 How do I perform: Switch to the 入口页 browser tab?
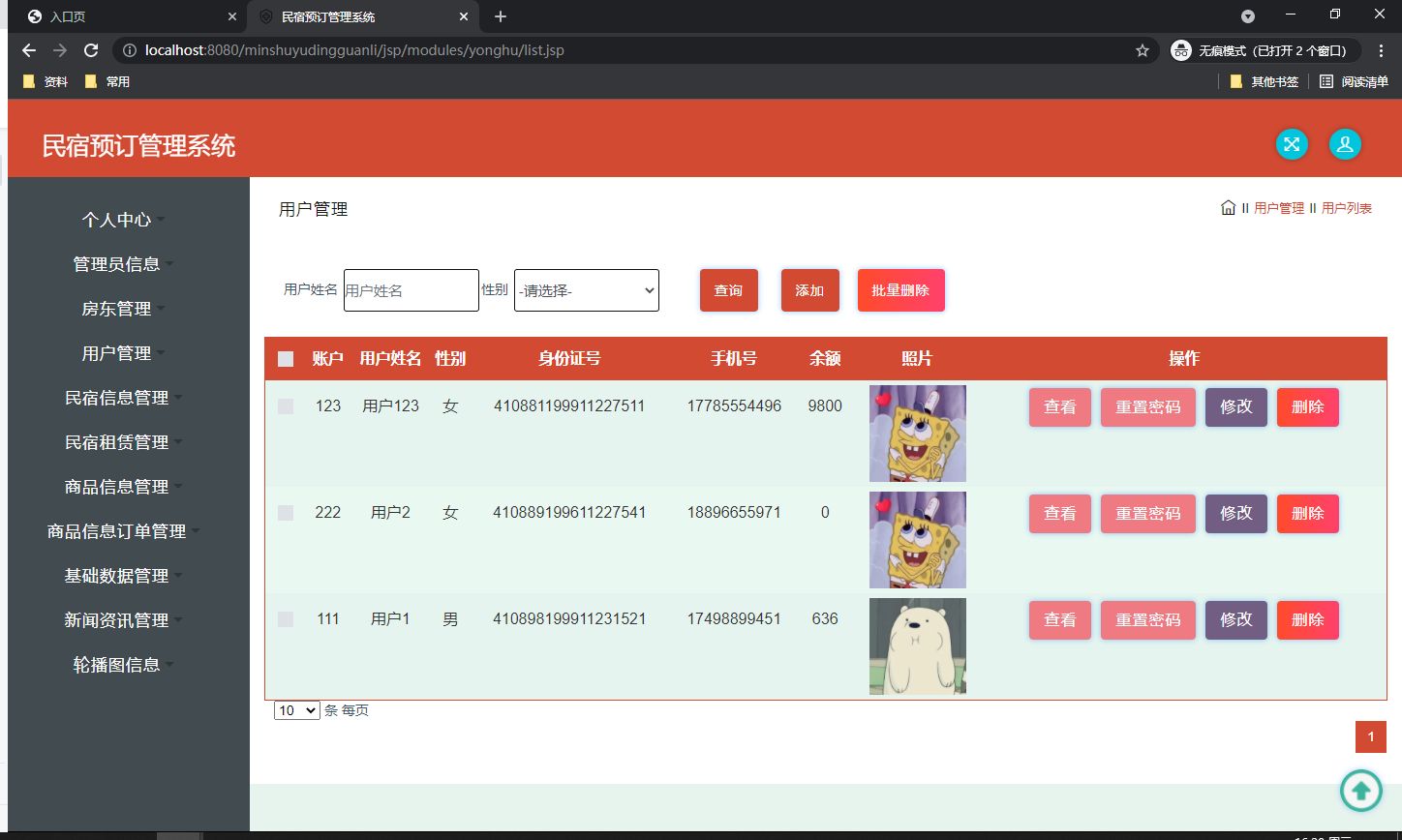(126, 16)
